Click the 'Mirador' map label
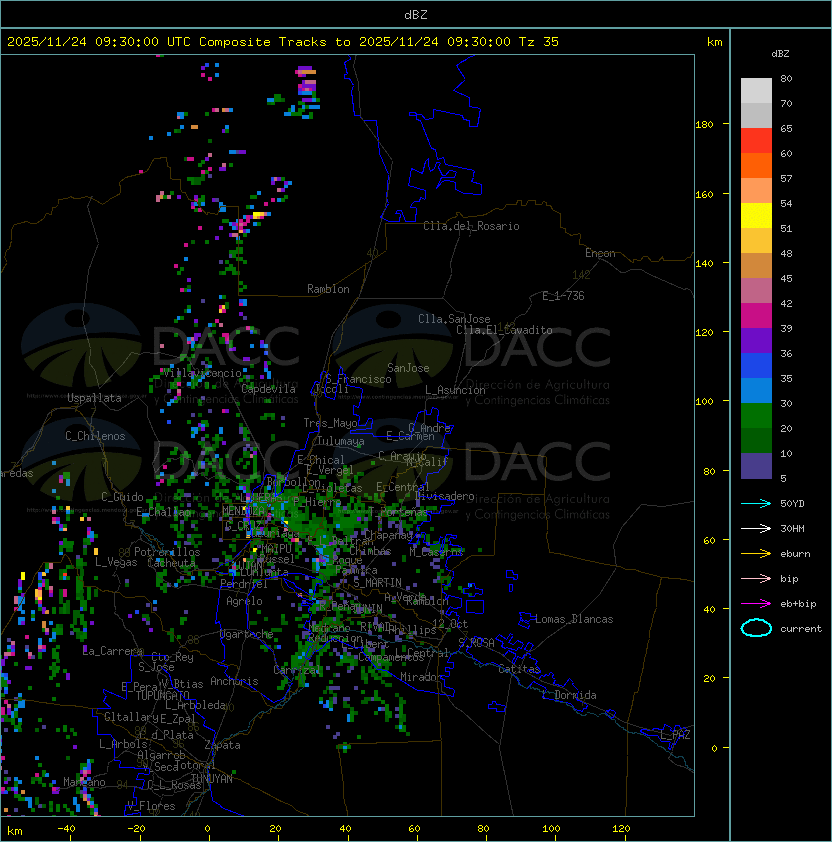The height and width of the screenshot is (842, 832). coord(421,677)
